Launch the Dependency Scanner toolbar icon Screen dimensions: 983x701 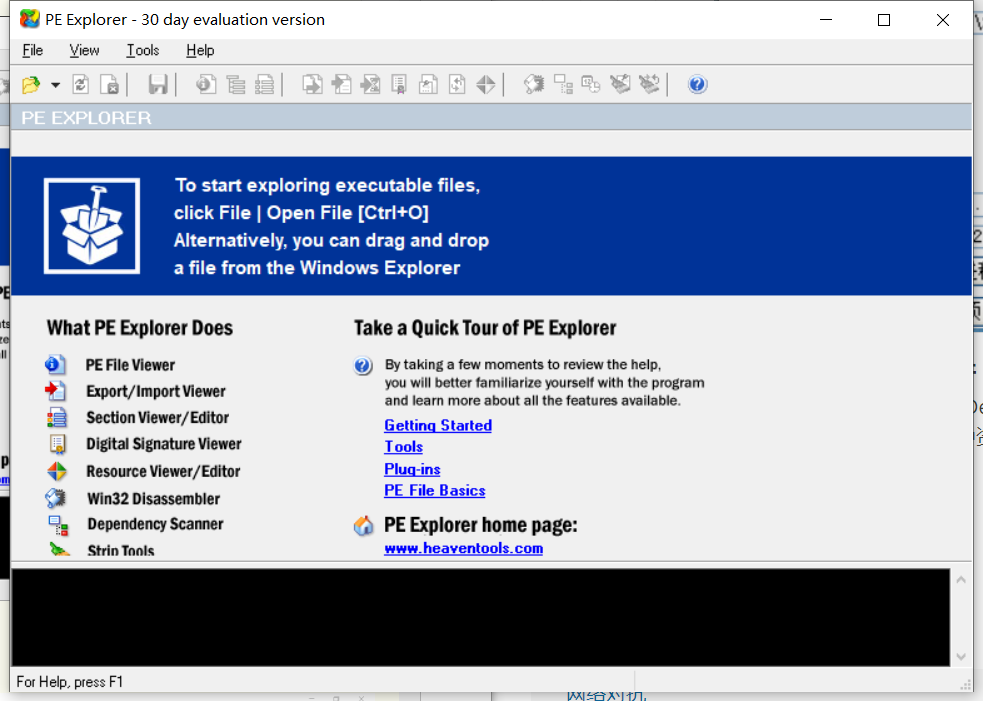click(563, 85)
